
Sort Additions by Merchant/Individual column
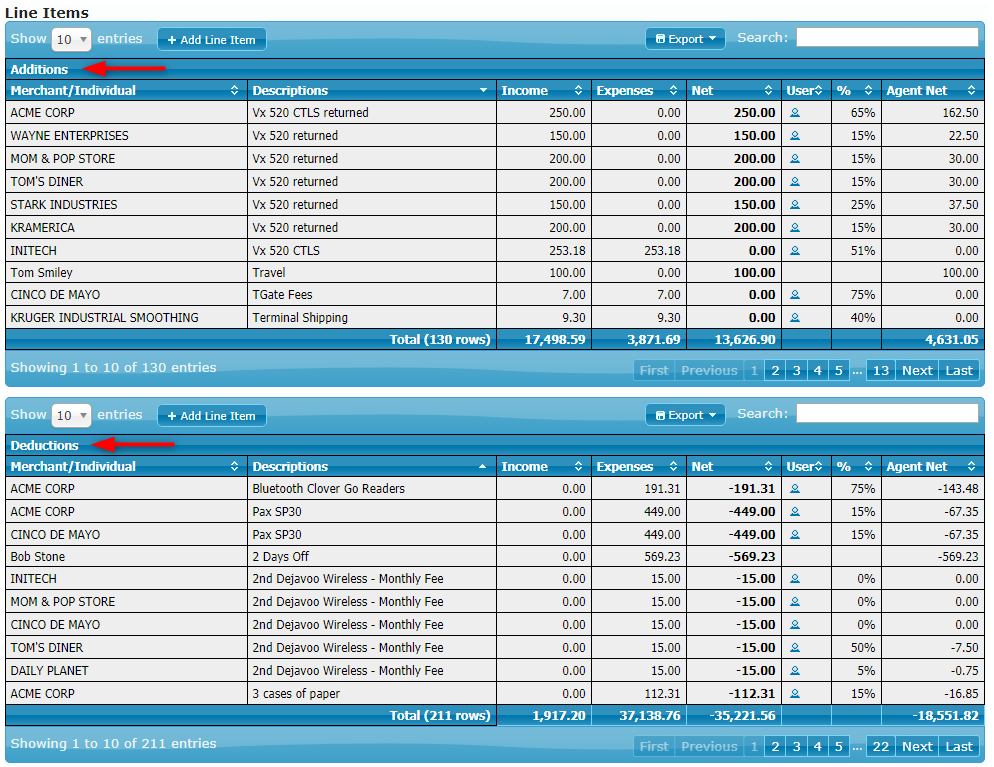126,90
